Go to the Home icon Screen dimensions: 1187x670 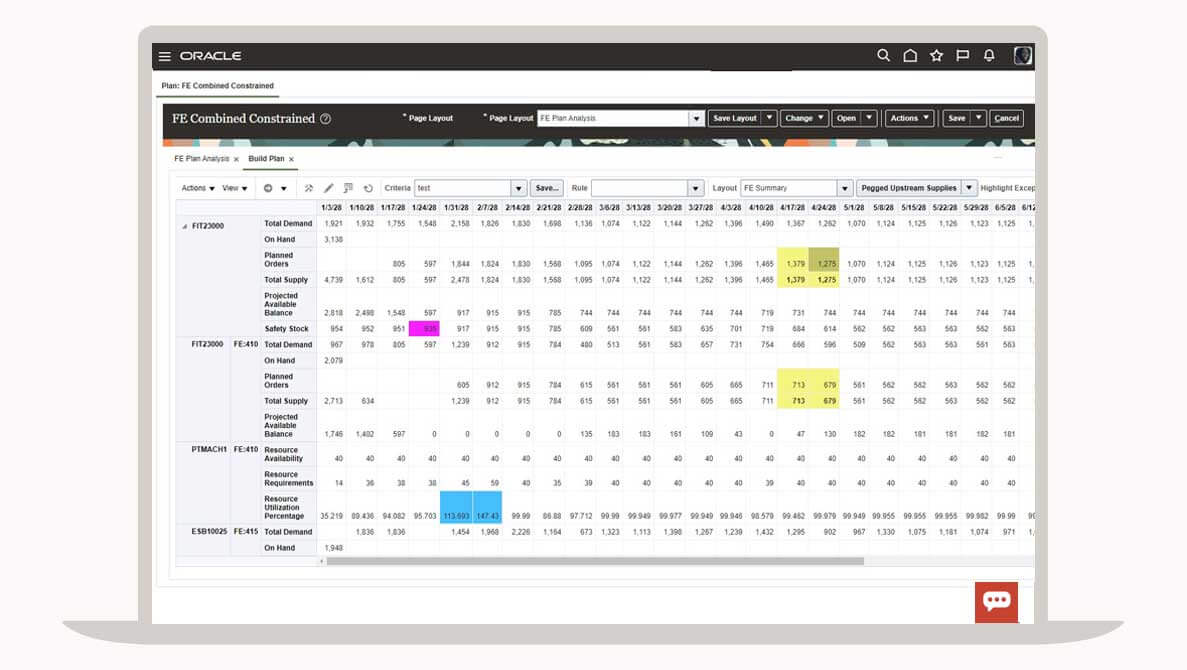(x=910, y=56)
